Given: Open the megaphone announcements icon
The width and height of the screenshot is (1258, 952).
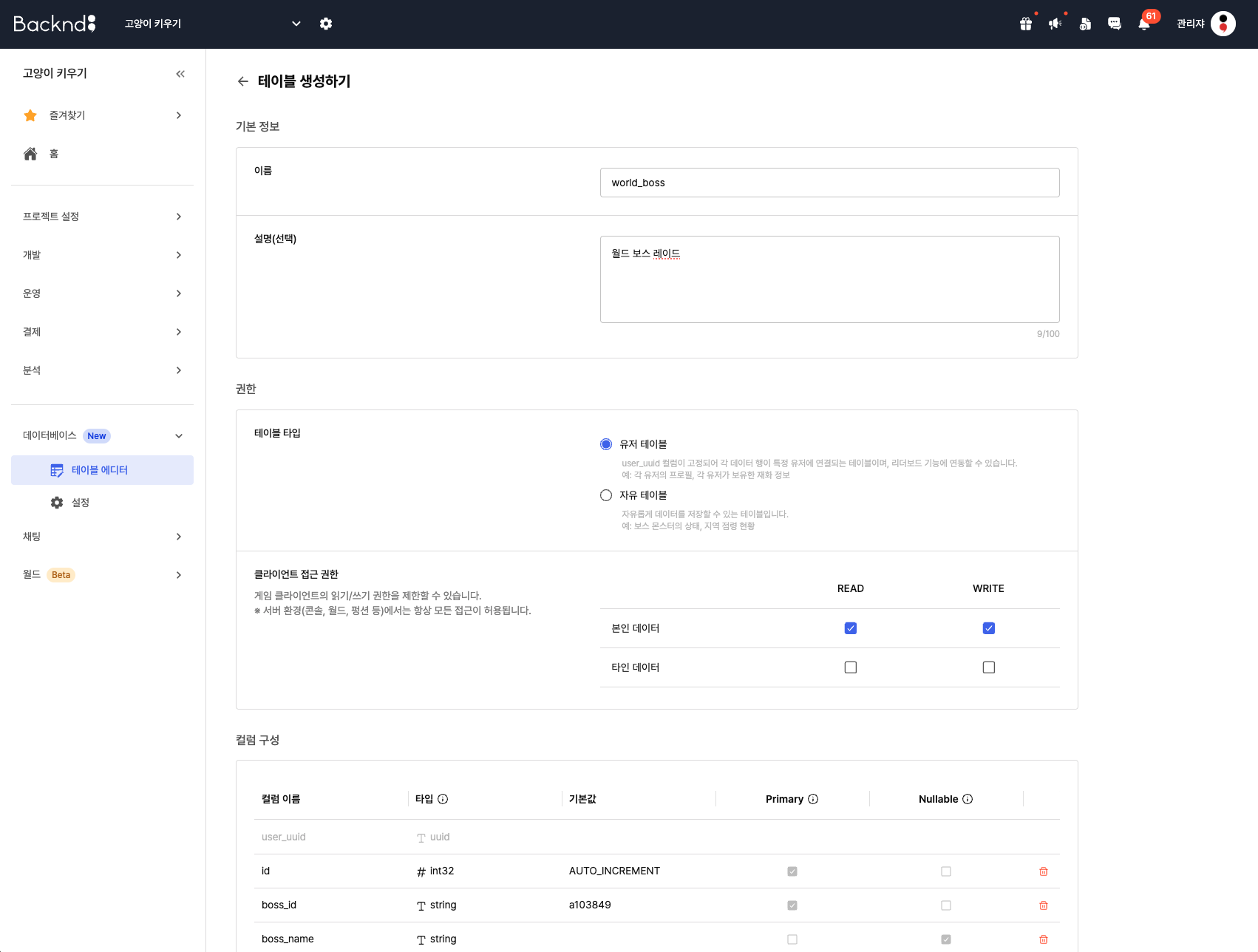Looking at the screenshot, I should tap(1055, 24).
